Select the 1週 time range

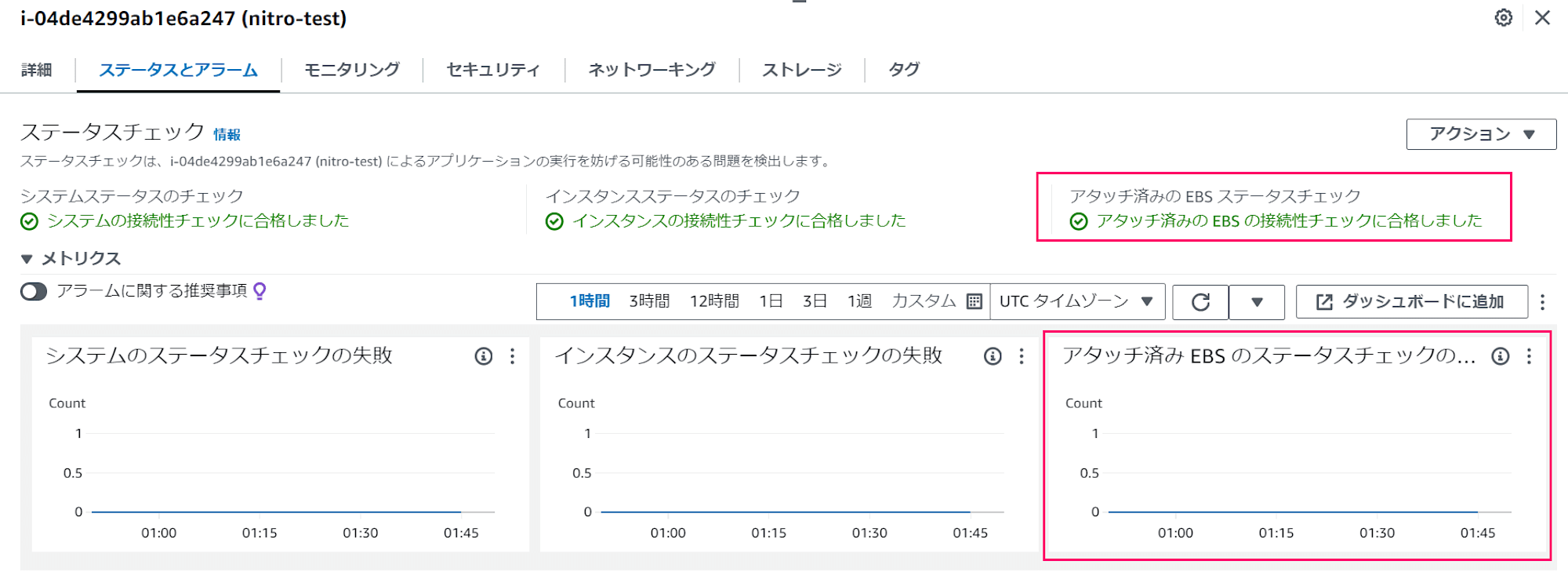[859, 301]
